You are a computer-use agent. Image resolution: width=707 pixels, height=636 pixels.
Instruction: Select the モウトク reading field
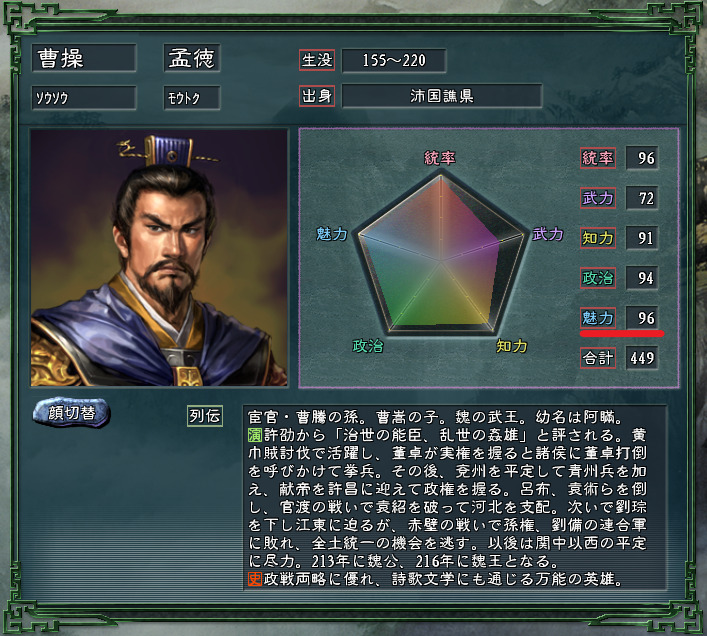pos(192,98)
